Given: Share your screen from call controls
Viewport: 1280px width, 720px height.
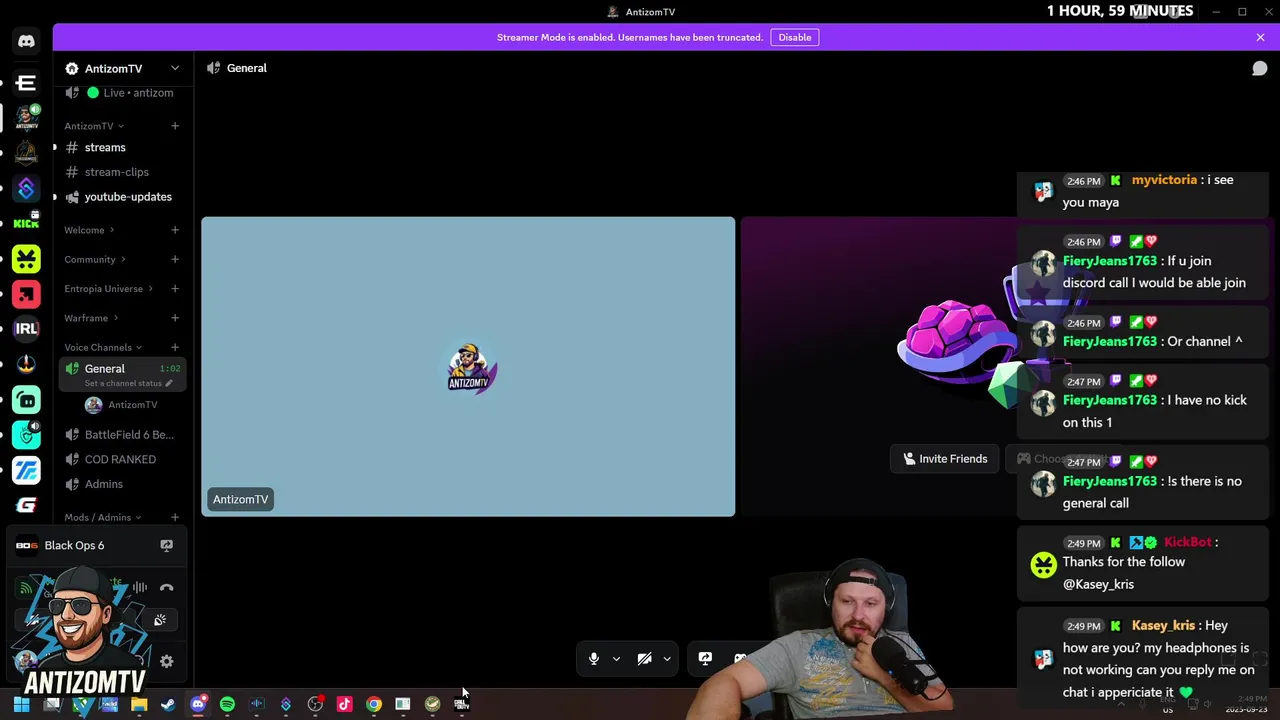Looking at the screenshot, I should 705,658.
